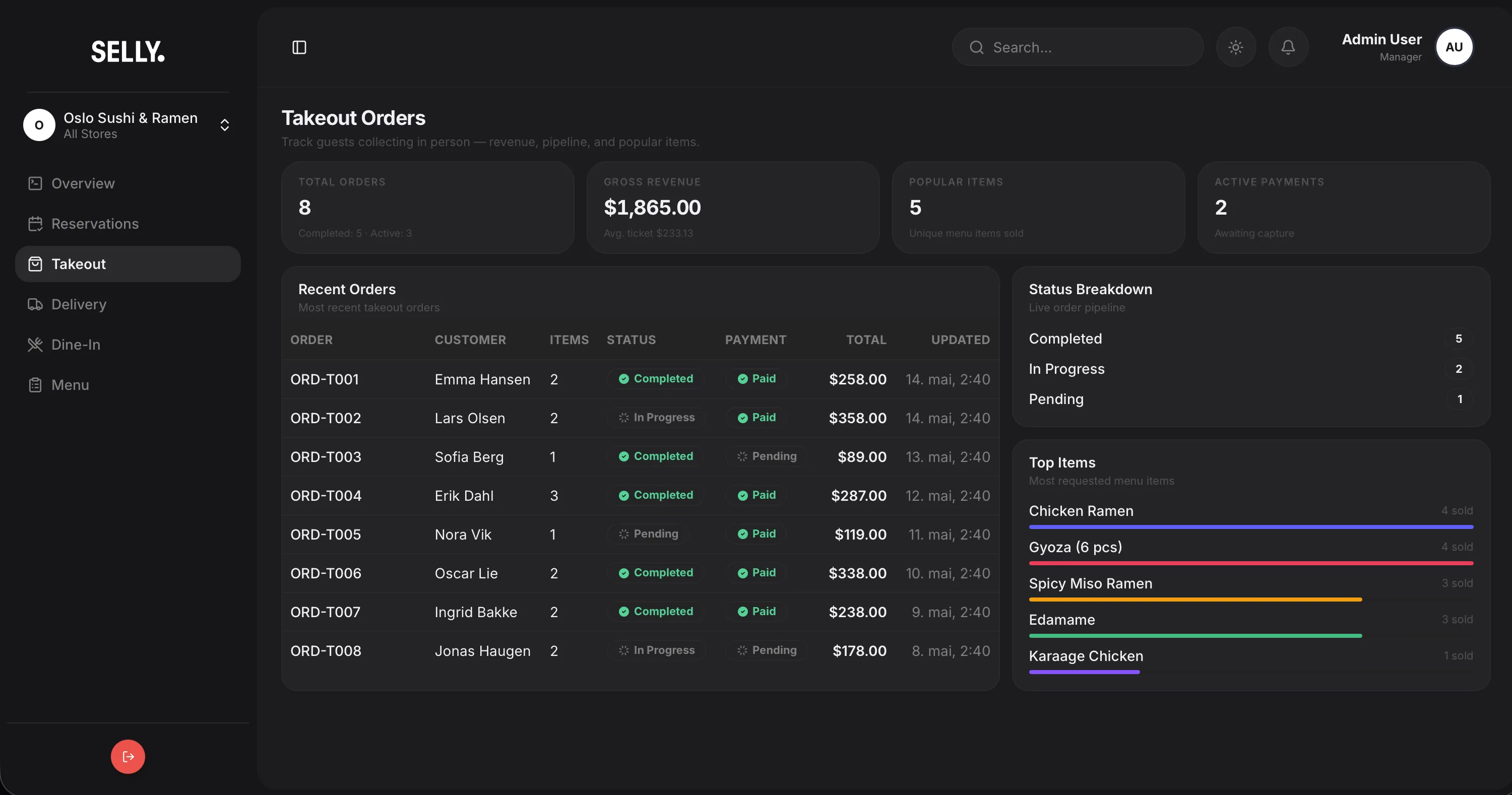Click order ID ORD-T004
This screenshot has height=795, width=1512.
point(326,496)
